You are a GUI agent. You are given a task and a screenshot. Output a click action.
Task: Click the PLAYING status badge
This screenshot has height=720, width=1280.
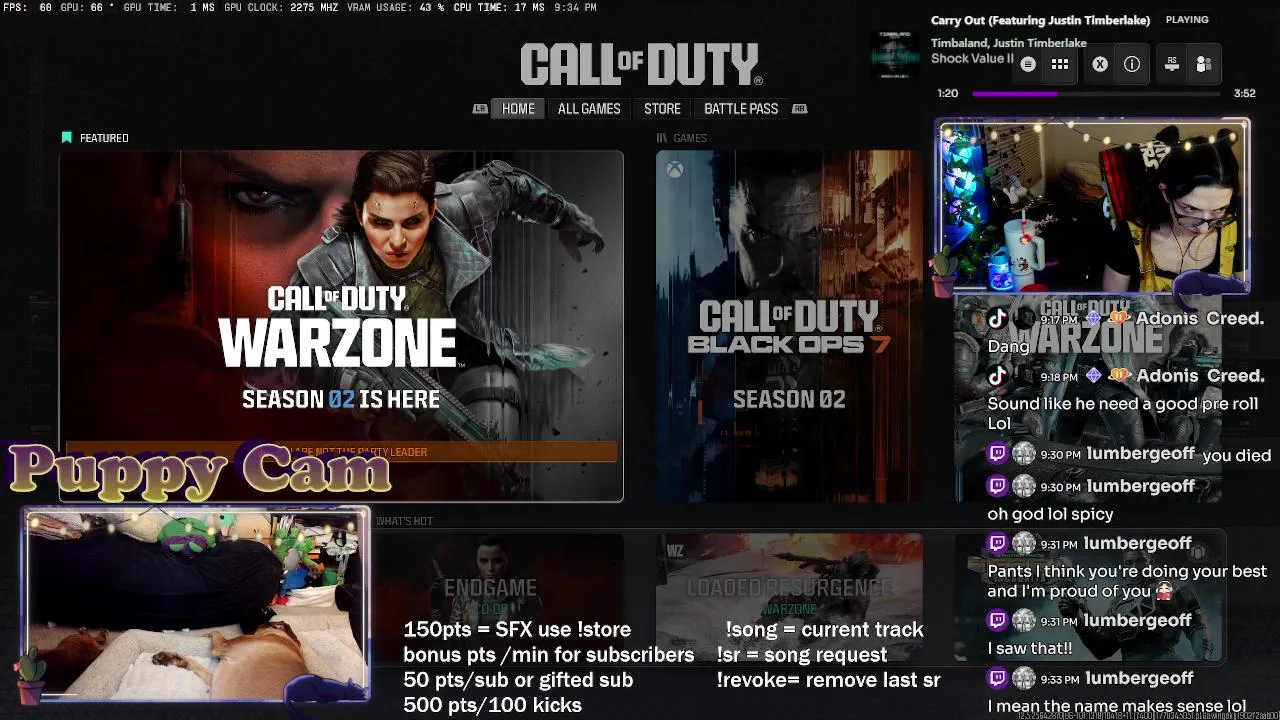coord(1187,19)
